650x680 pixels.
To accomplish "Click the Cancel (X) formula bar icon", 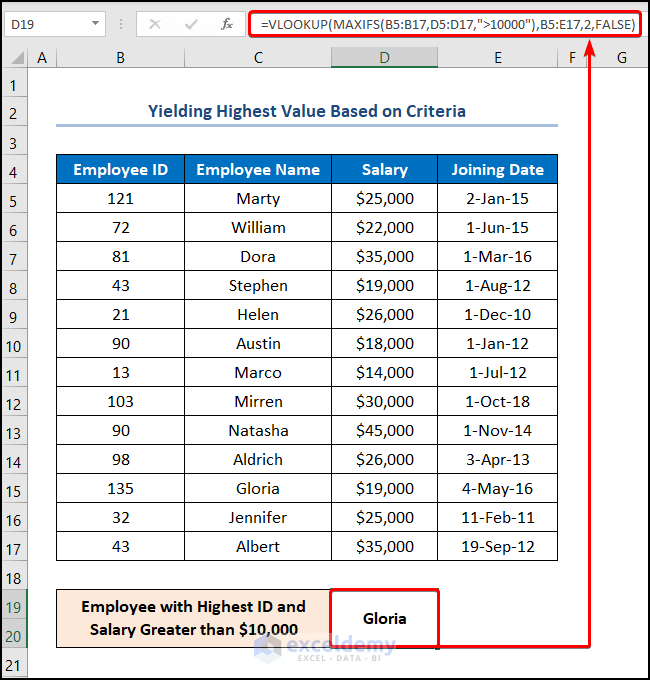I will [x=155, y=24].
